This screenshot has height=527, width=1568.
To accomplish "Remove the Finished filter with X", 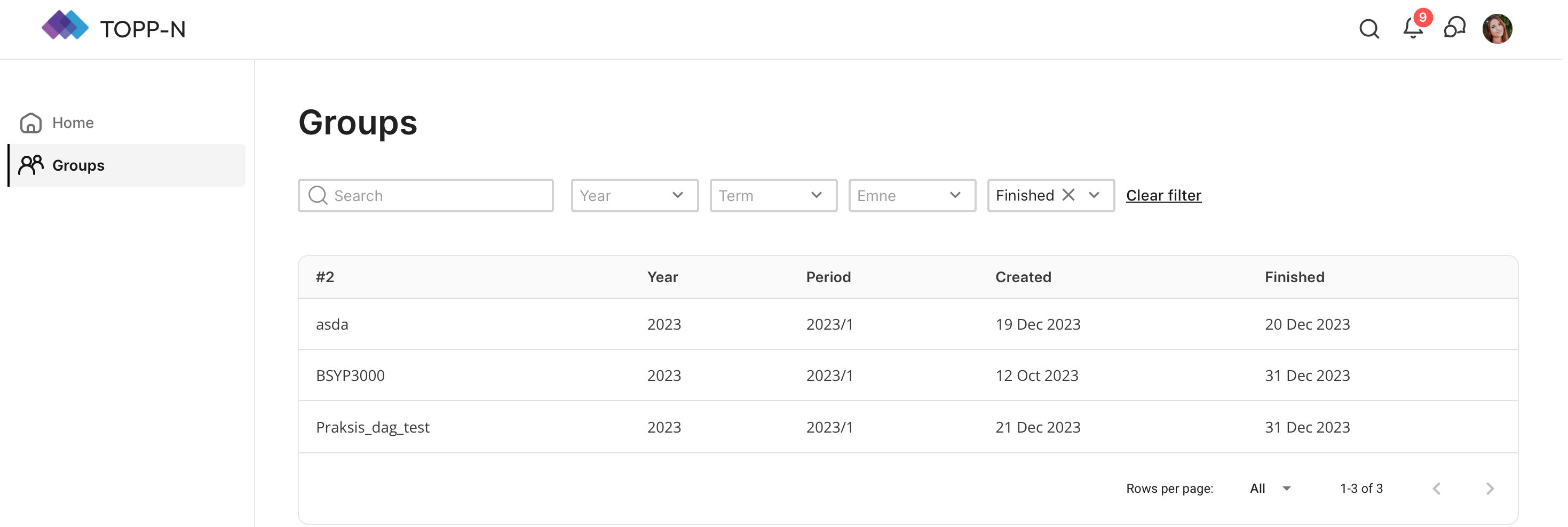I will [x=1068, y=195].
